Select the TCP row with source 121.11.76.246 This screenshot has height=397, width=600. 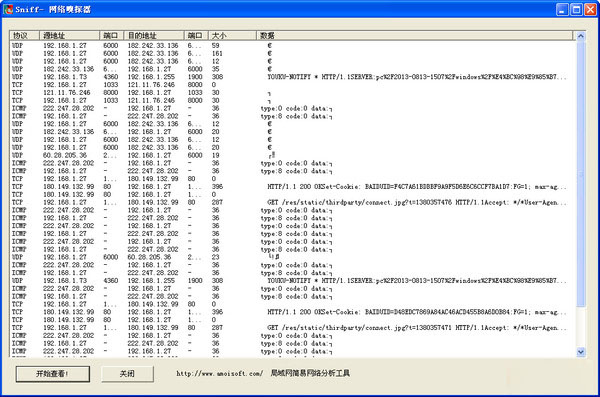293,93
